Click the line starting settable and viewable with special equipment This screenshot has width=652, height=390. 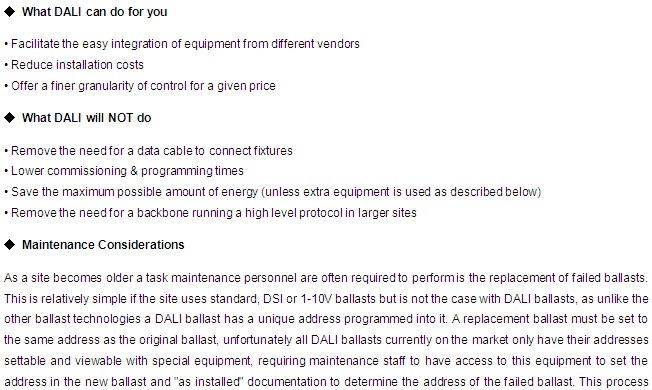pos(326,360)
